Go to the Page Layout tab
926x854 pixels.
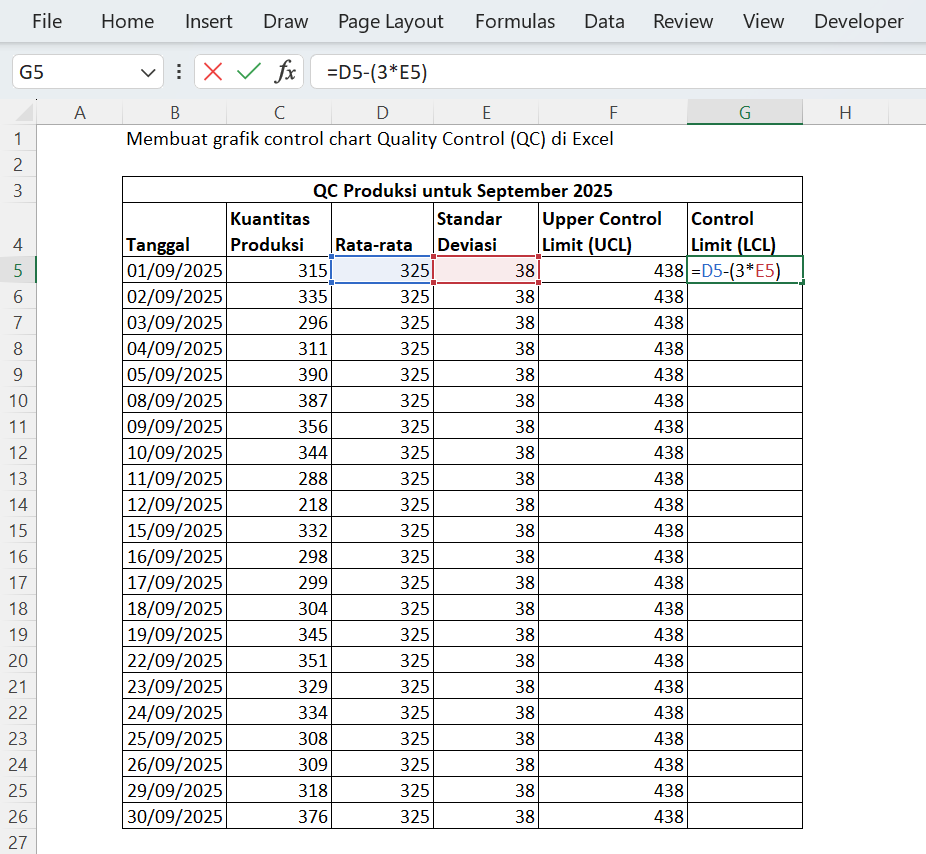coord(390,21)
